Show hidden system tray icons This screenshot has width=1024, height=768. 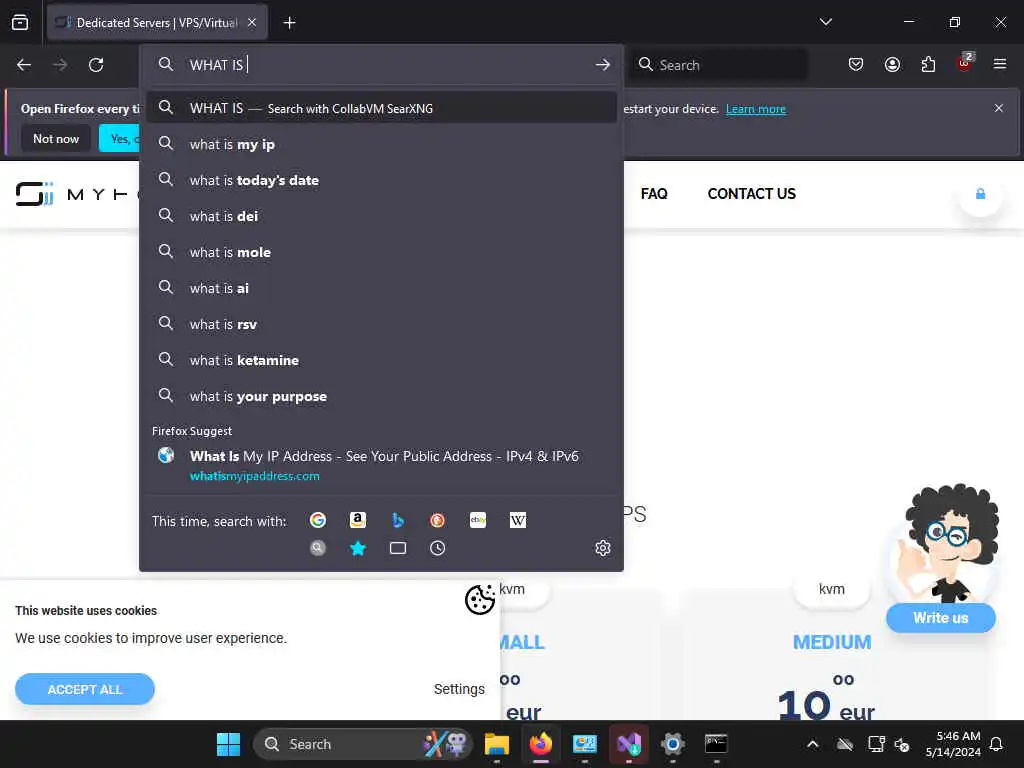tap(812, 744)
